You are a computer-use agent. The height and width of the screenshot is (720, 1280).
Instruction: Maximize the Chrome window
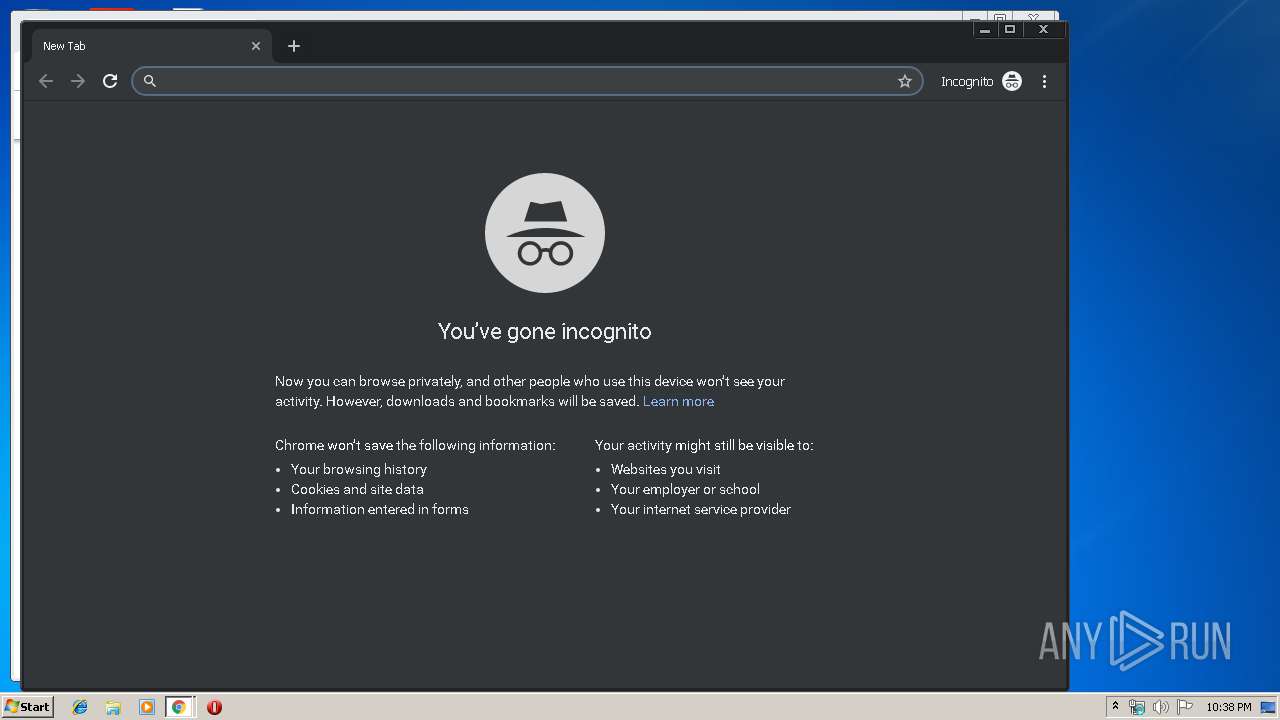pos(1010,30)
